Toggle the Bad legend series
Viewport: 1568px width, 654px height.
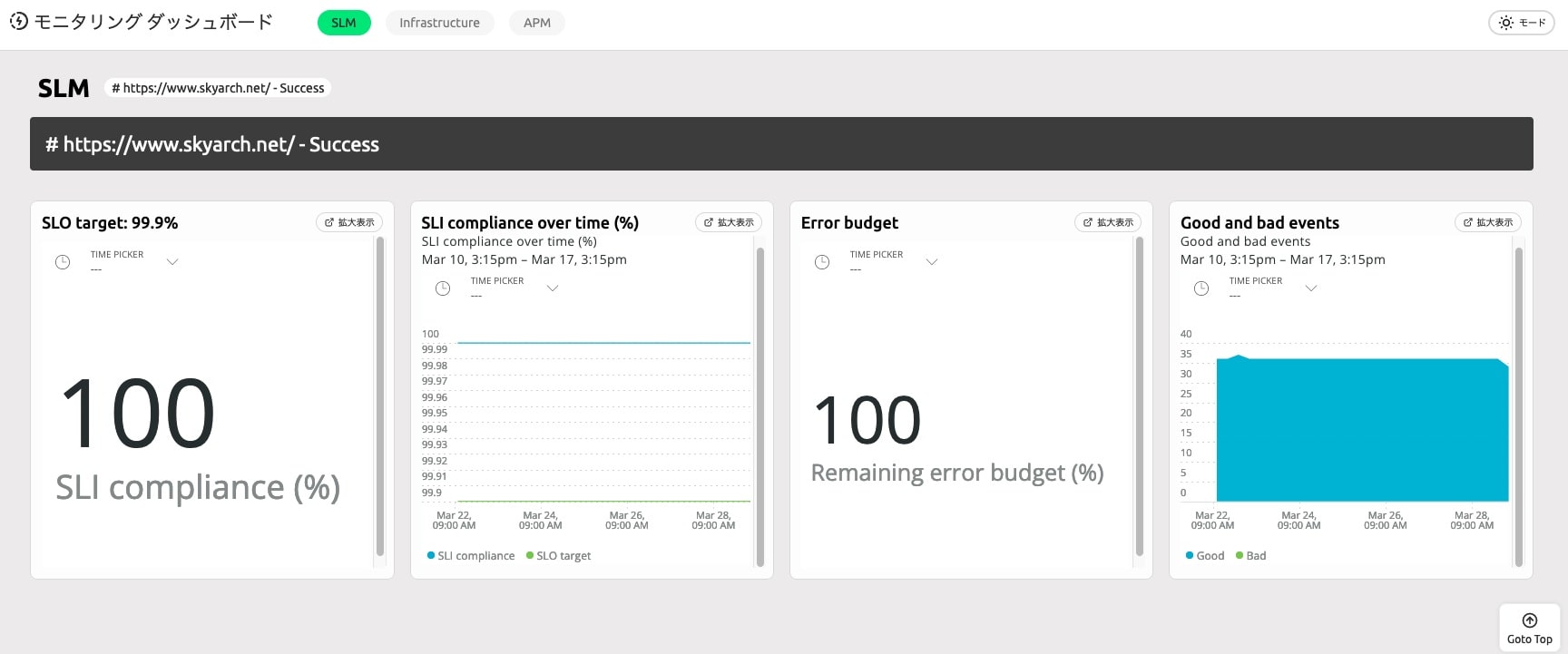coord(1251,556)
